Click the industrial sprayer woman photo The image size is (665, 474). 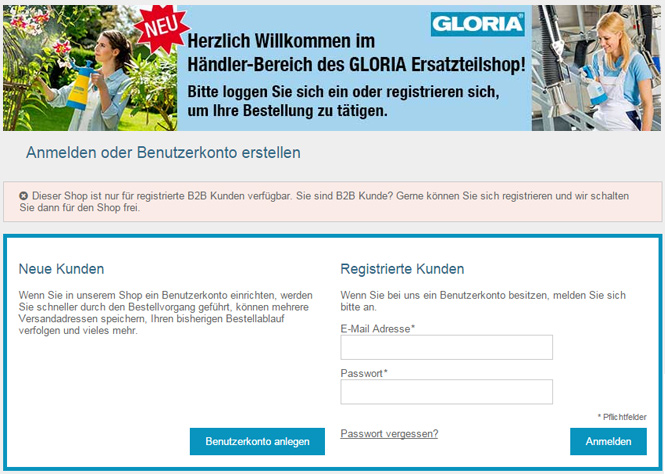[x=596, y=68]
